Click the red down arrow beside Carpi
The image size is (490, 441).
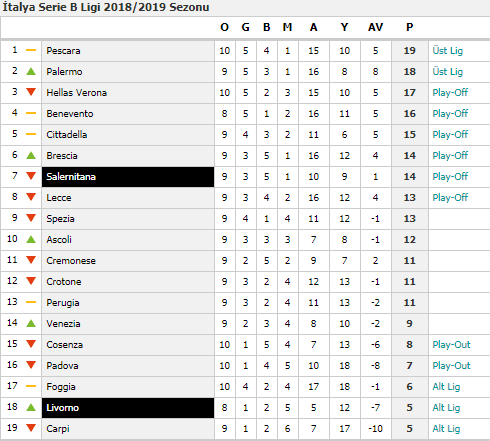(x=31, y=428)
